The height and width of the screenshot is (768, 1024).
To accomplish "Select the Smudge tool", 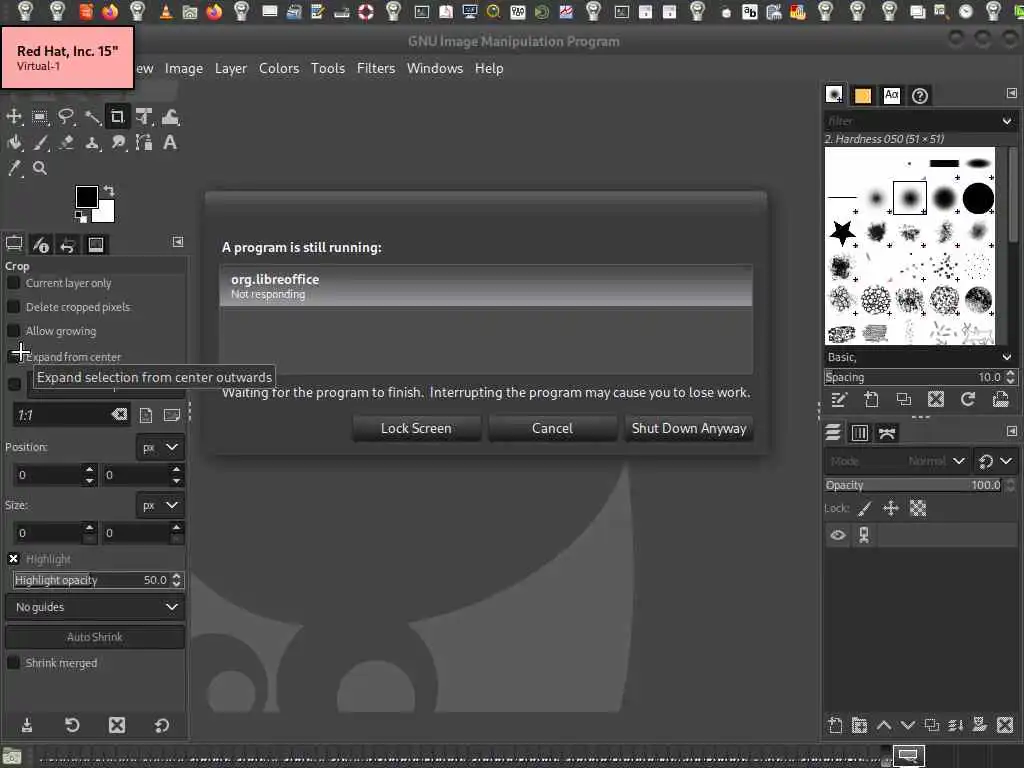I will (118, 142).
